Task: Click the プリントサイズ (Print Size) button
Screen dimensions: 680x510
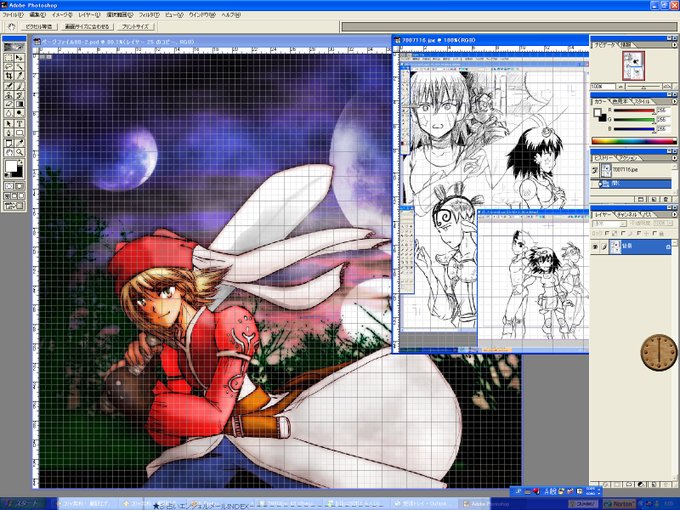Action: [135, 26]
